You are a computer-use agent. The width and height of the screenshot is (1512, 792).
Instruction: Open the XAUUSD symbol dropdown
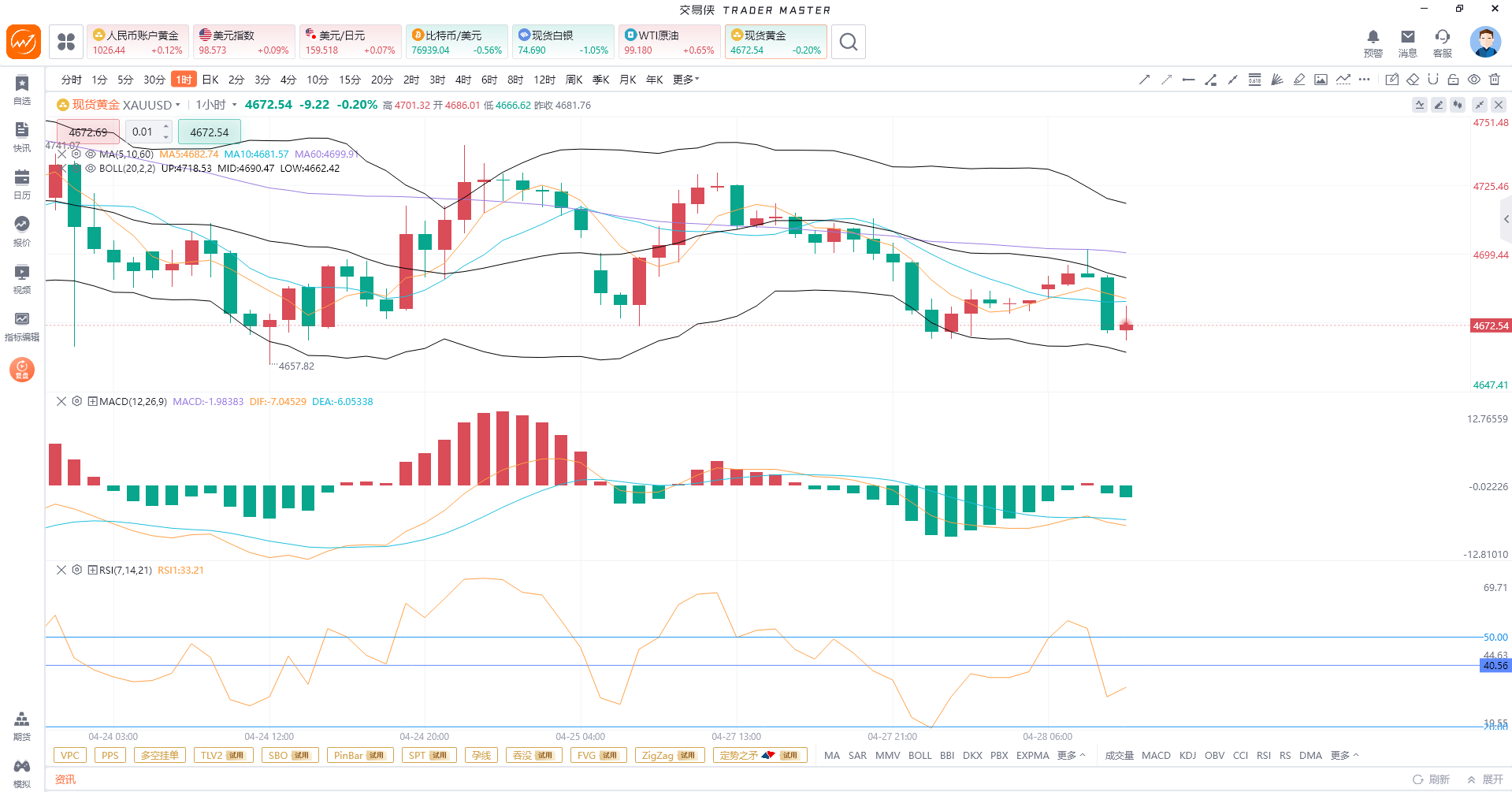point(178,105)
